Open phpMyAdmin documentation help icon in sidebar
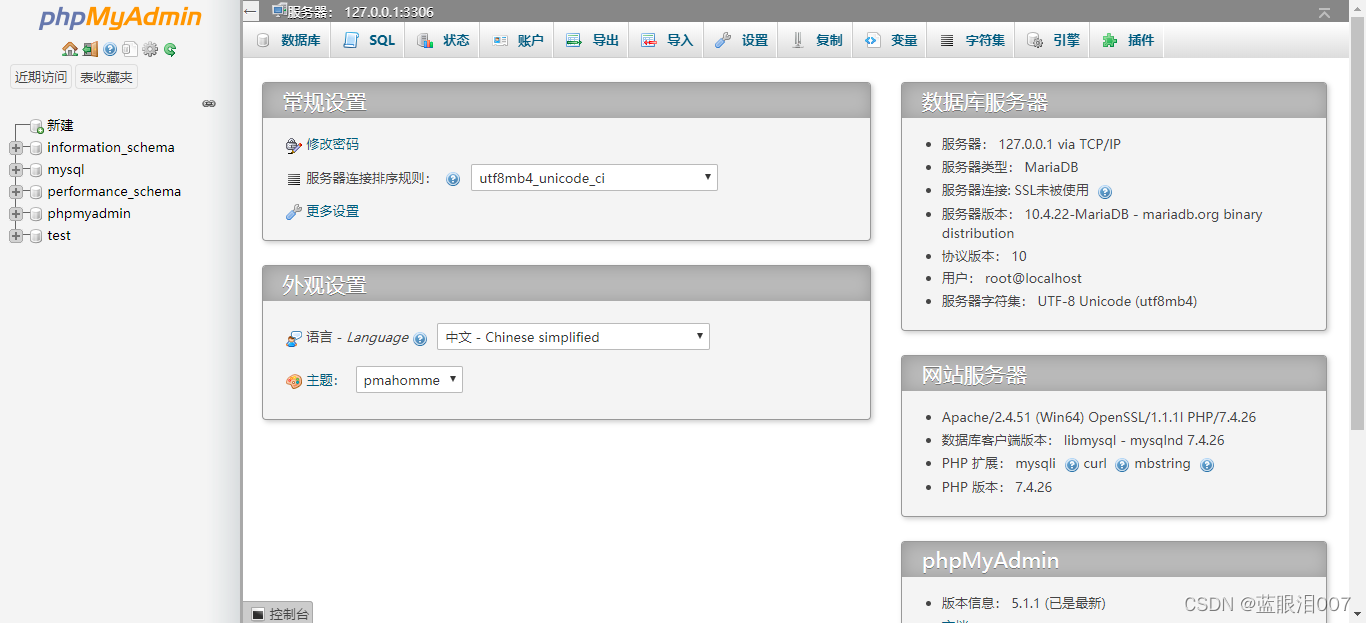 (x=110, y=49)
